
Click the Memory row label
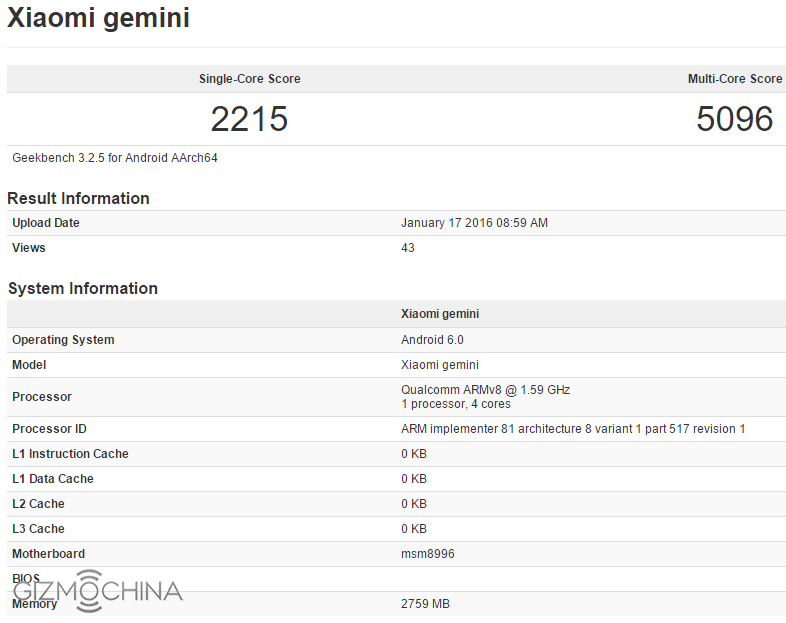tap(35, 604)
